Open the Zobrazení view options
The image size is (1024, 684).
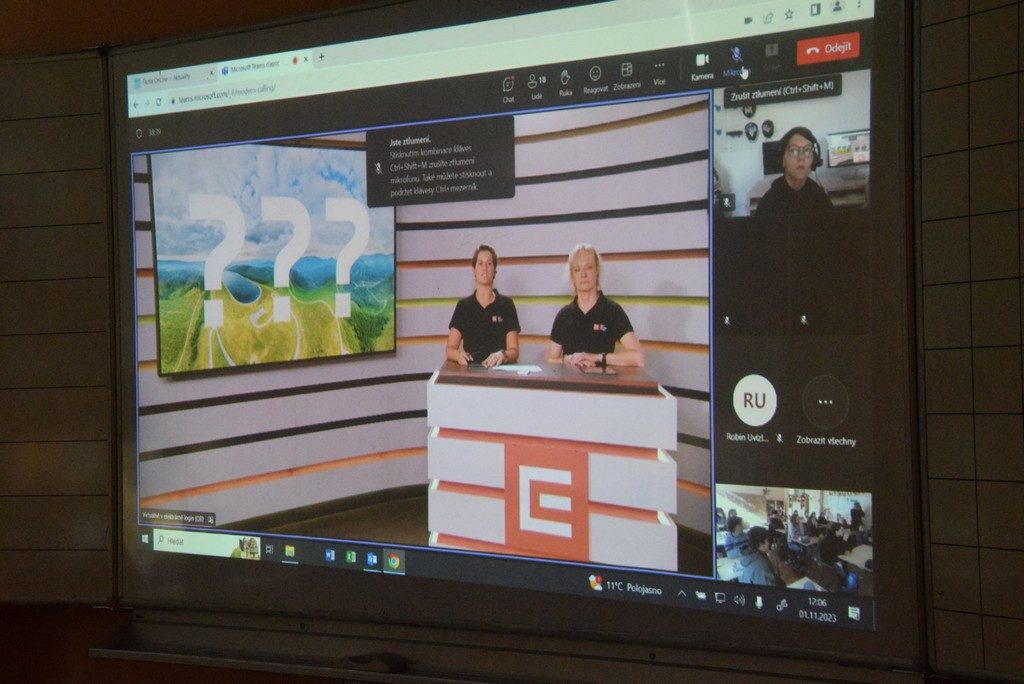point(626,76)
